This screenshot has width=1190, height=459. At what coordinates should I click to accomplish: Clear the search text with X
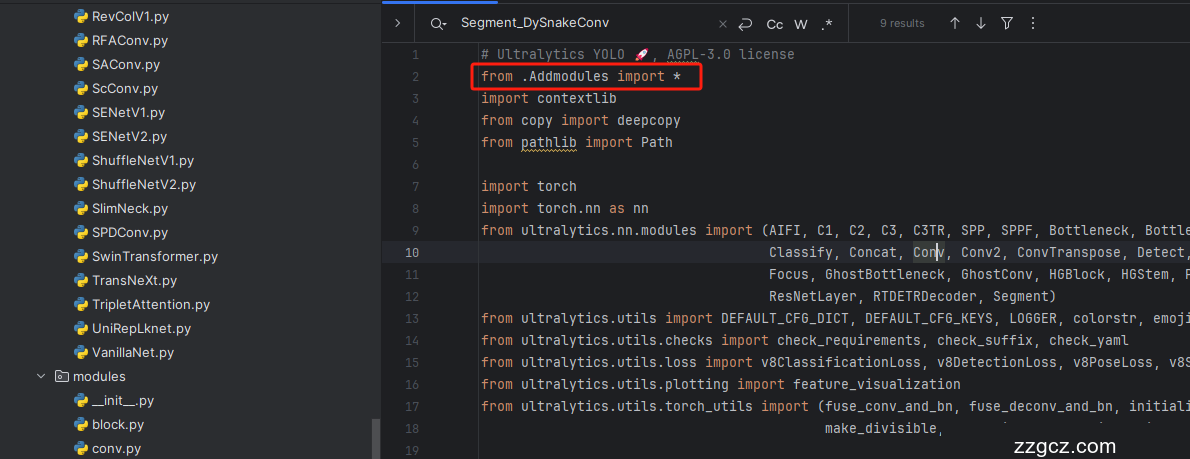coord(724,23)
